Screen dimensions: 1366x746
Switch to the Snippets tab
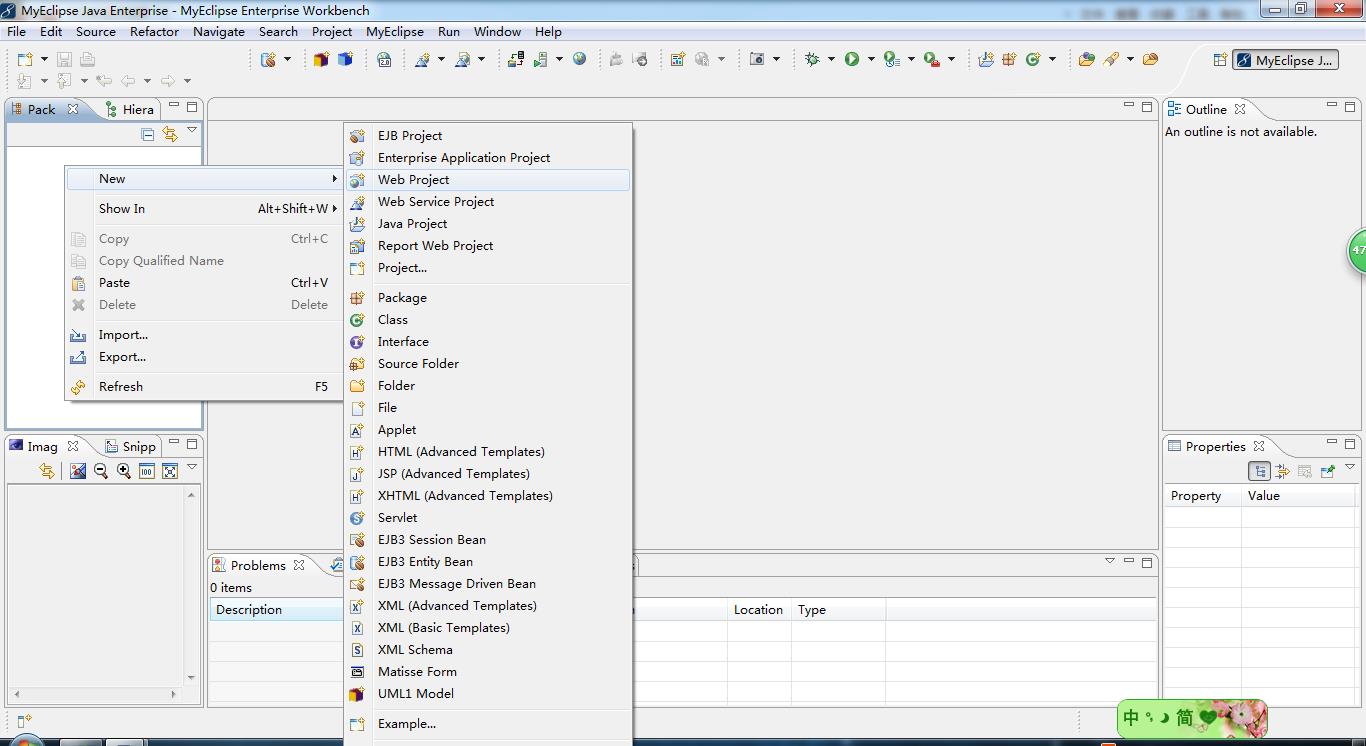point(130,446)
